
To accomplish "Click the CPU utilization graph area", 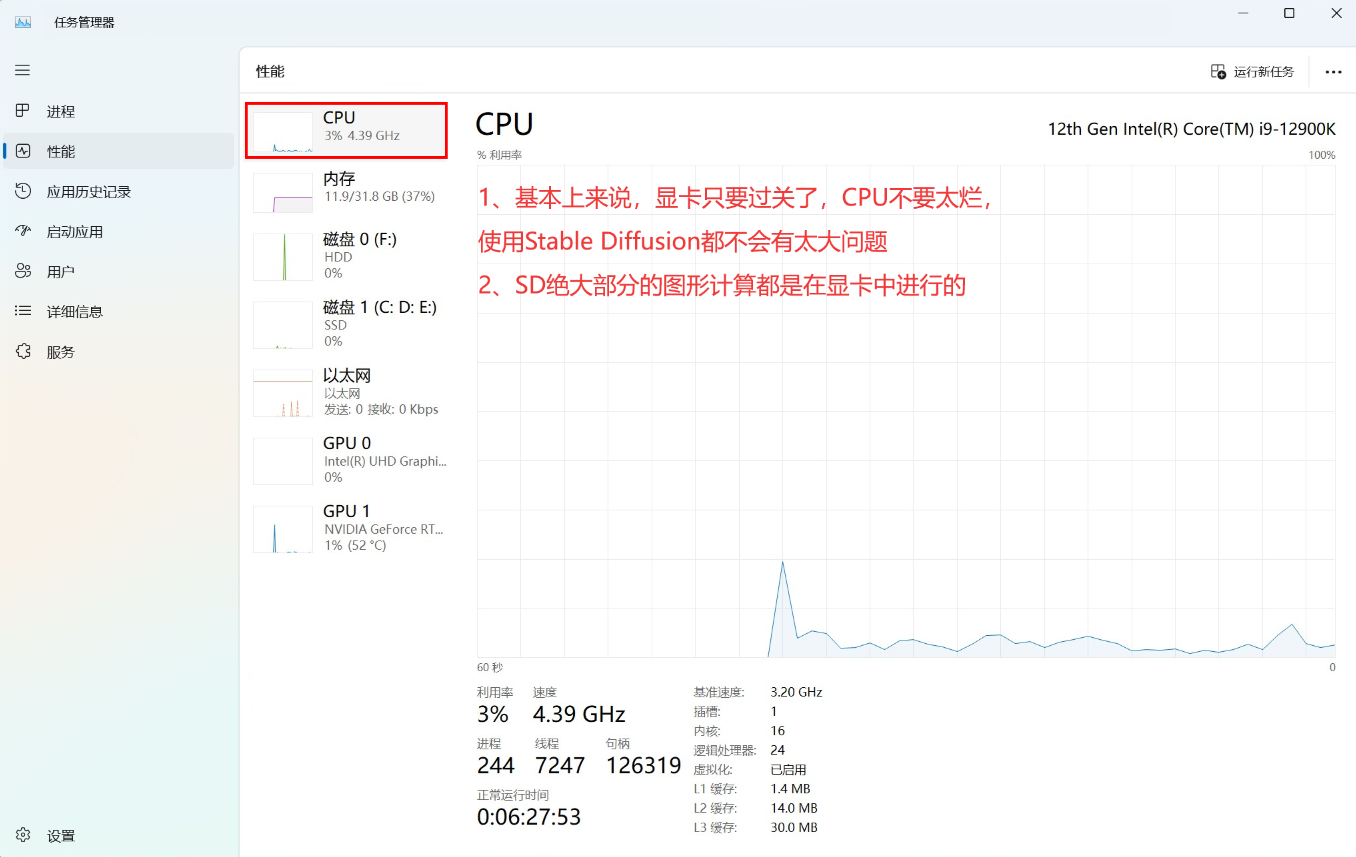I will 906,450.
